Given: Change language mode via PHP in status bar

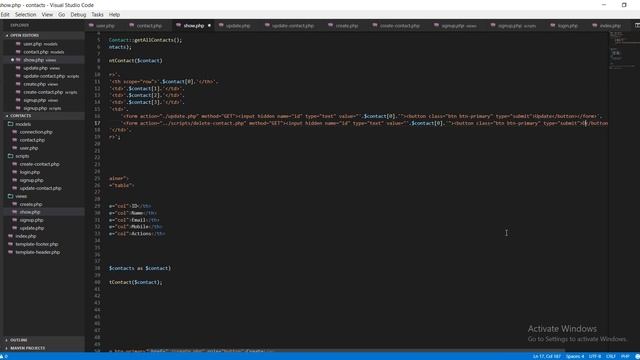Looking at the screenshot, I should (625, 356).
